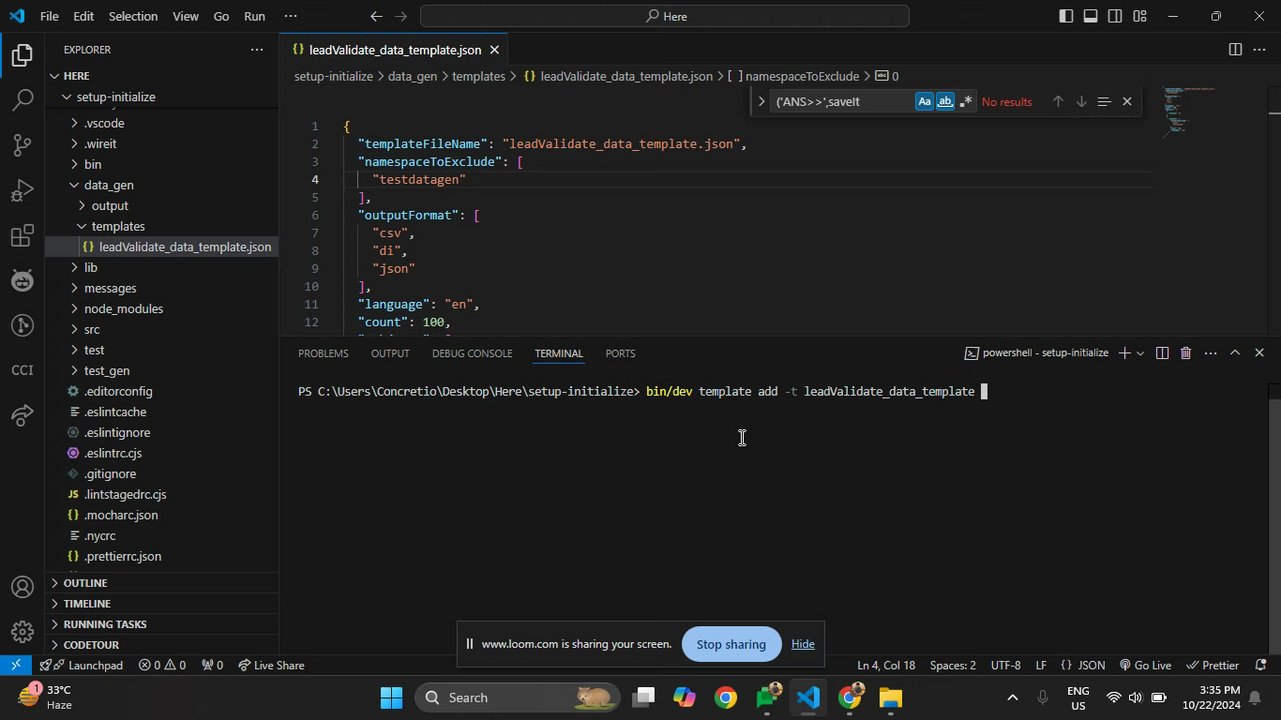Expand the OUTLINE section
The height and width of the screenshot is (720, 1281).
(85, 583)
